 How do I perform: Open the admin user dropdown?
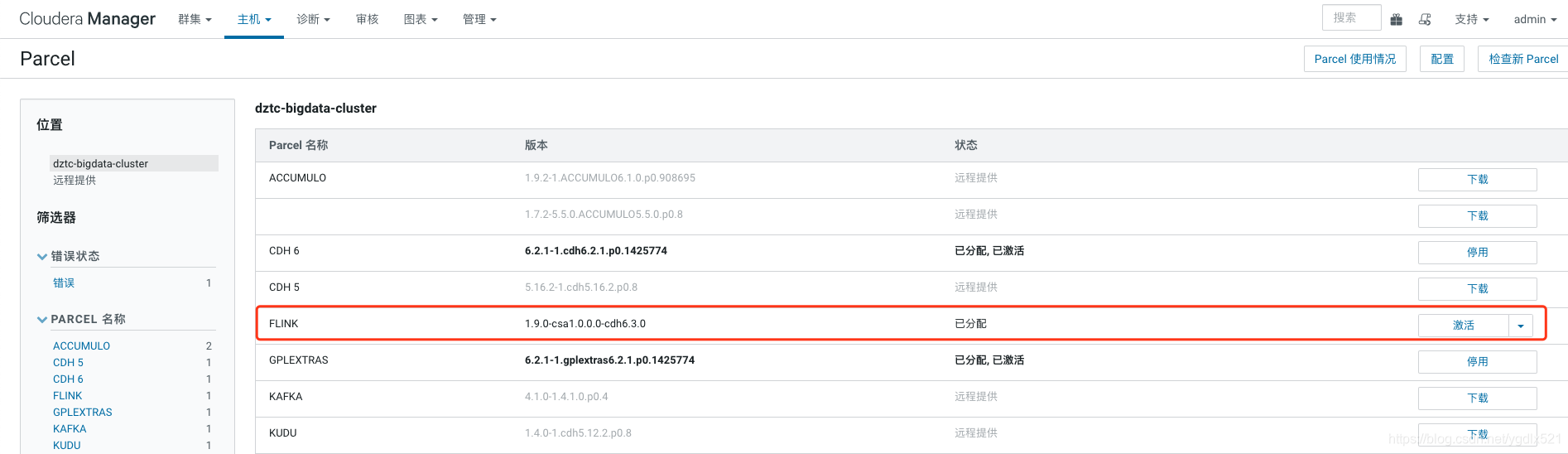click(1535, 19)
